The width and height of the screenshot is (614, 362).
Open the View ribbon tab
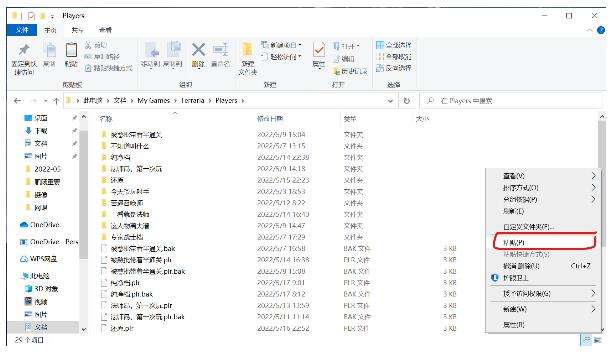point(105,30)
